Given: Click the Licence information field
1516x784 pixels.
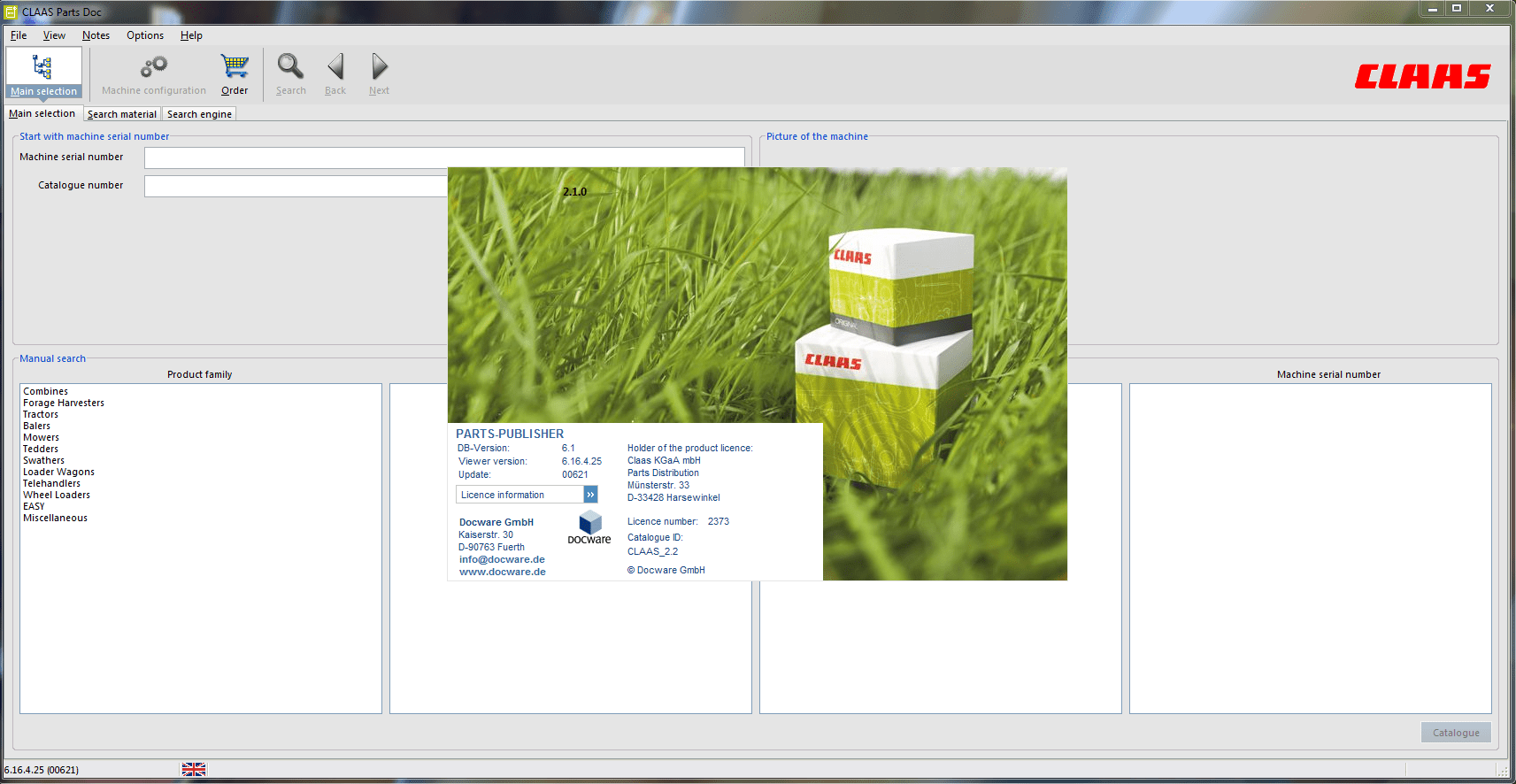Looking at the screenshot, I should [x=519, y=495].
